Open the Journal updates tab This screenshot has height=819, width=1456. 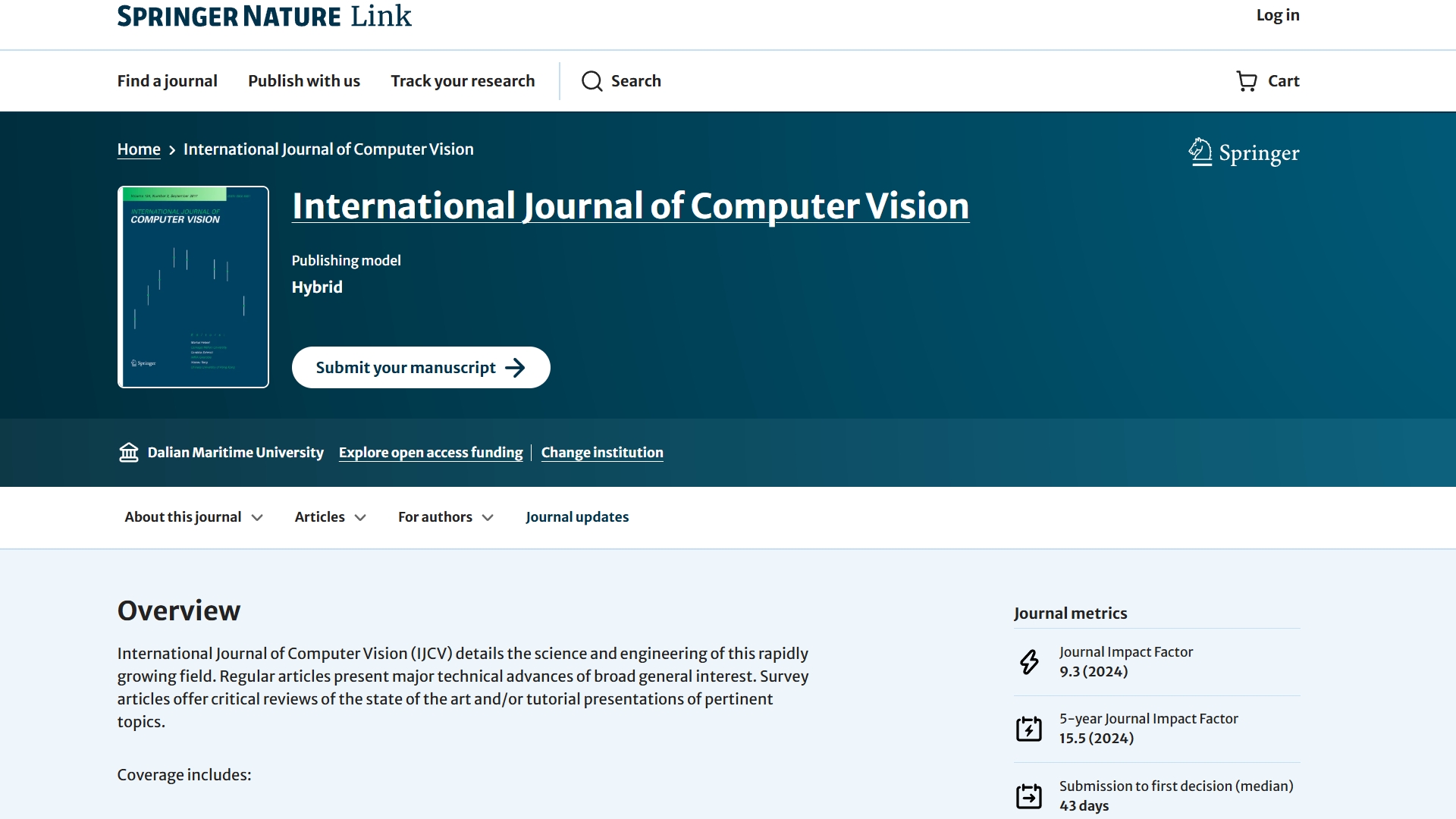(577, 517)
